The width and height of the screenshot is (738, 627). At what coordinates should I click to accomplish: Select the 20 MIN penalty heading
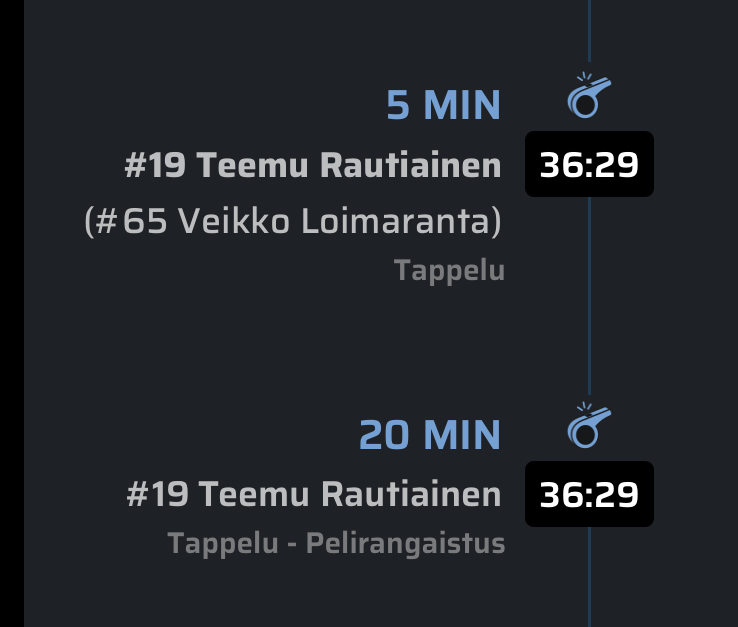[x=429, y=435]
